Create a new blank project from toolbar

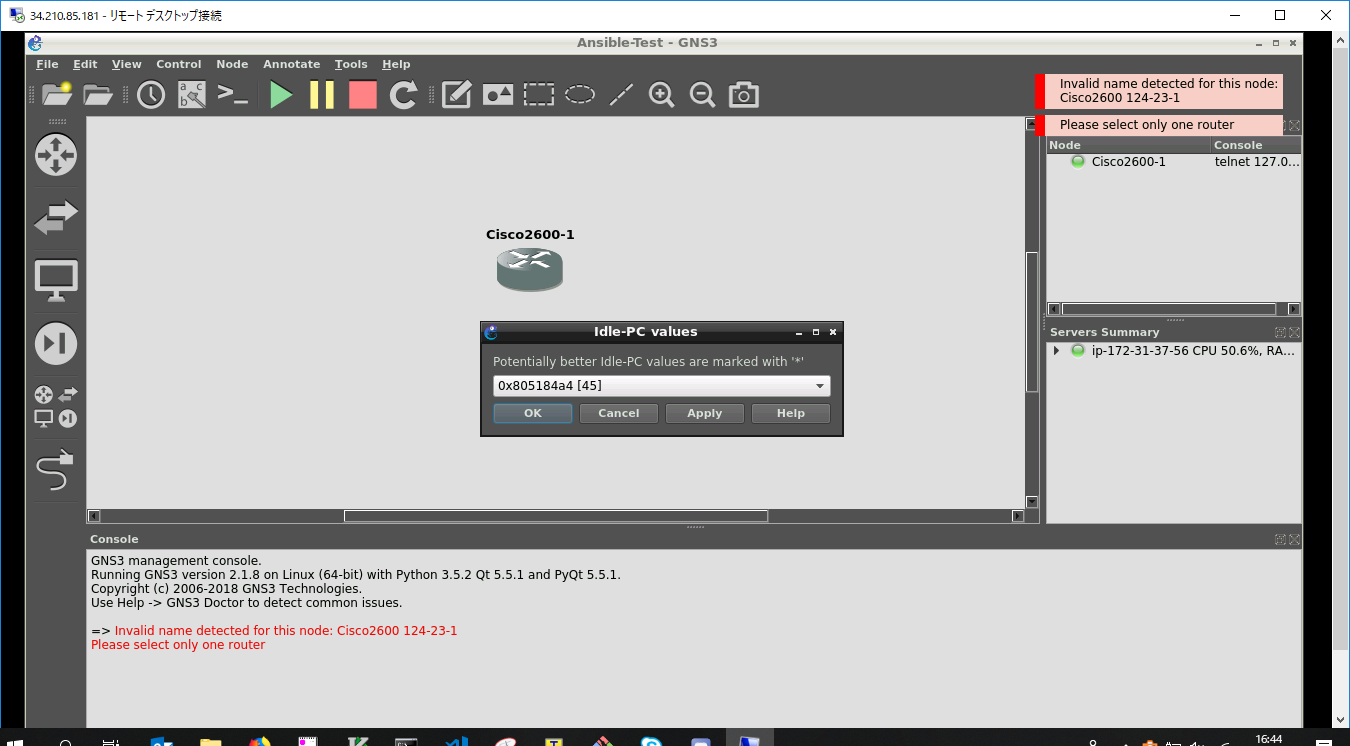[57, 94]
